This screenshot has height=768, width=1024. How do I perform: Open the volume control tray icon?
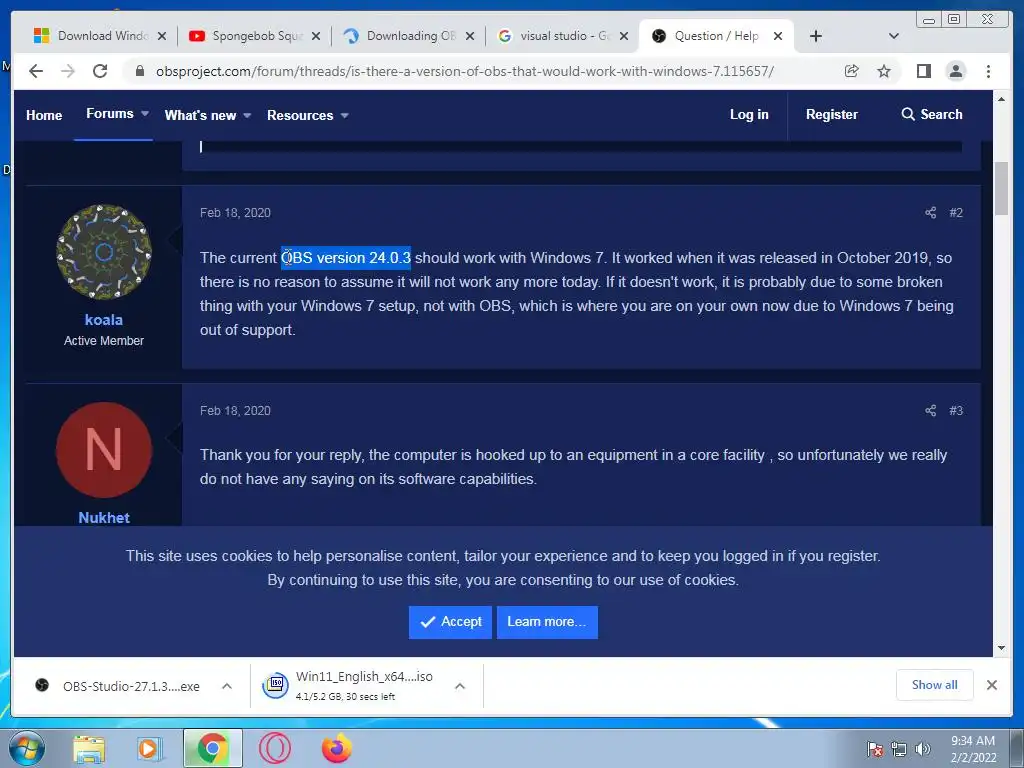[923, 749]
